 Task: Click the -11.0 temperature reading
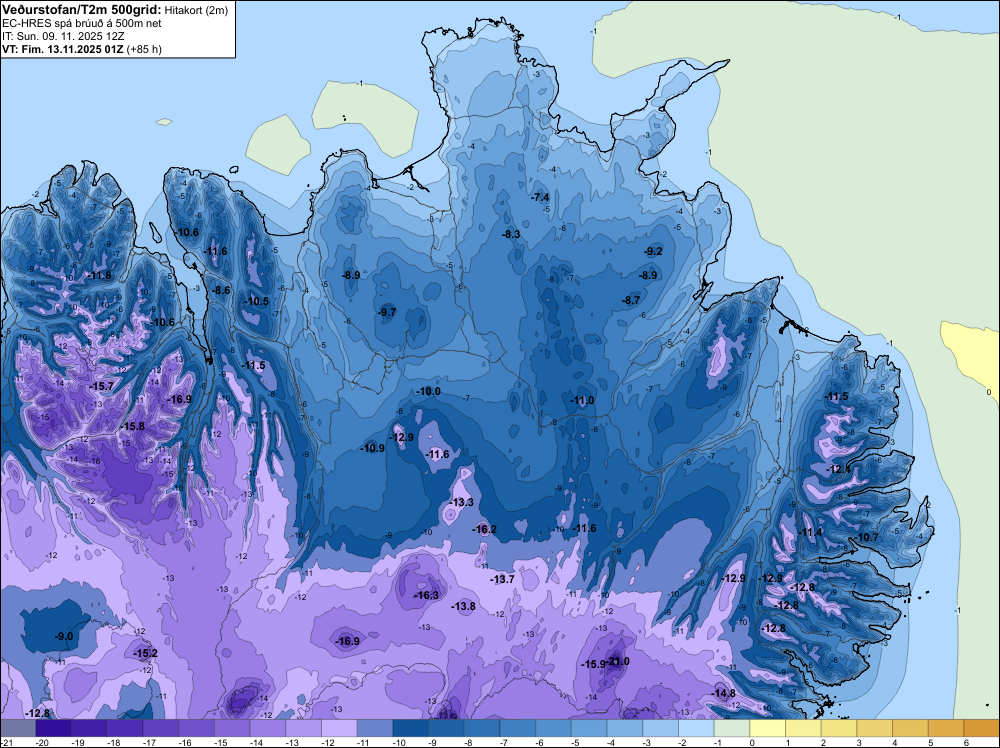tap(582, 400)
